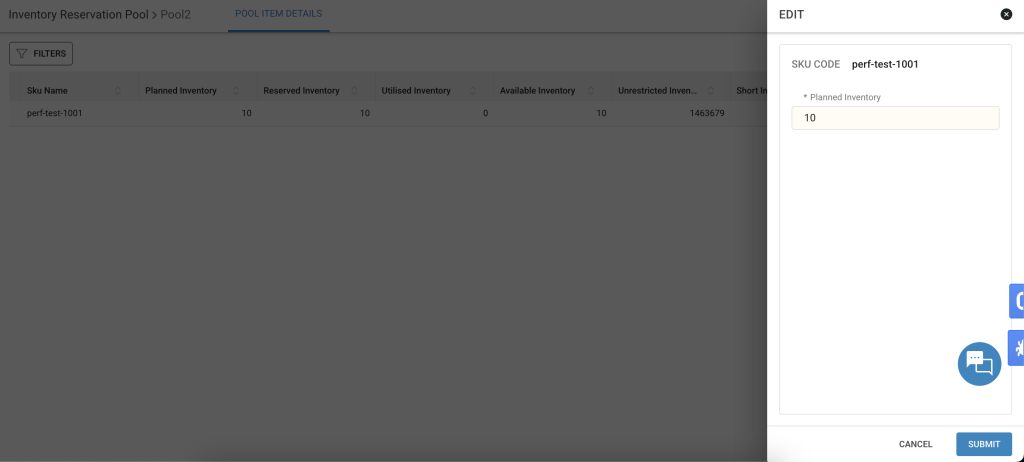Sort by Sku Name column arrows
The height and width of the screenshot is (462, 1024).
click(118, 91)
